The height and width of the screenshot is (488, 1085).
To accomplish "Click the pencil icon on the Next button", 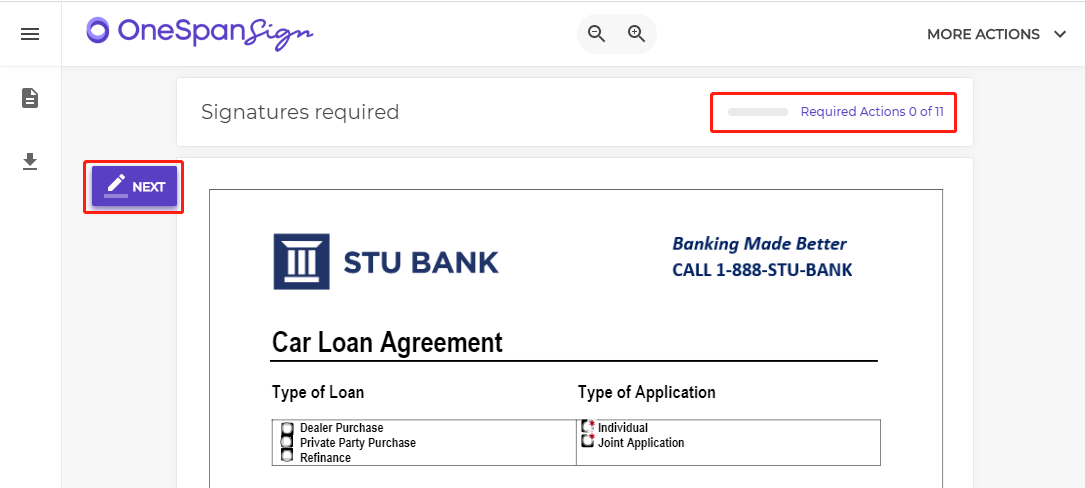I will [116, 186].
